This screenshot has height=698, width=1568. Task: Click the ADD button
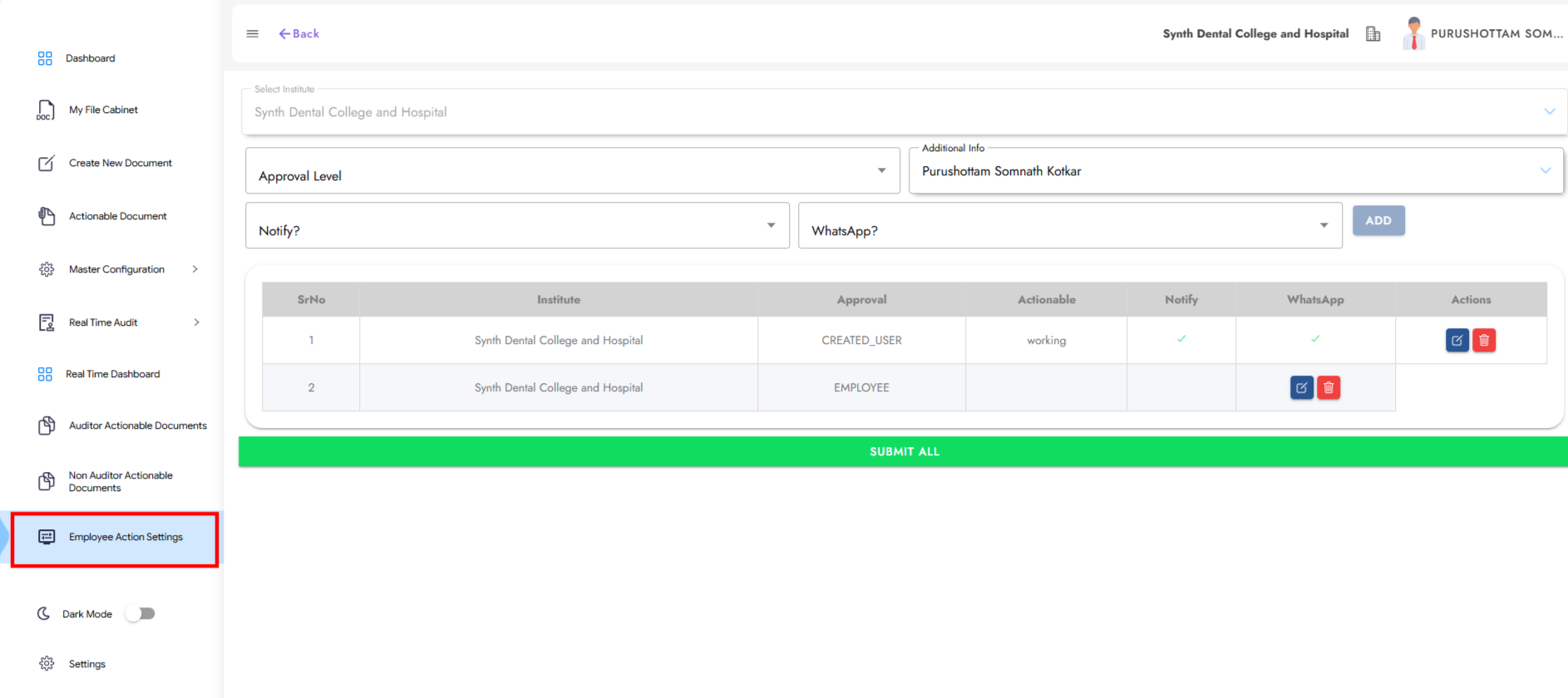1378,221
